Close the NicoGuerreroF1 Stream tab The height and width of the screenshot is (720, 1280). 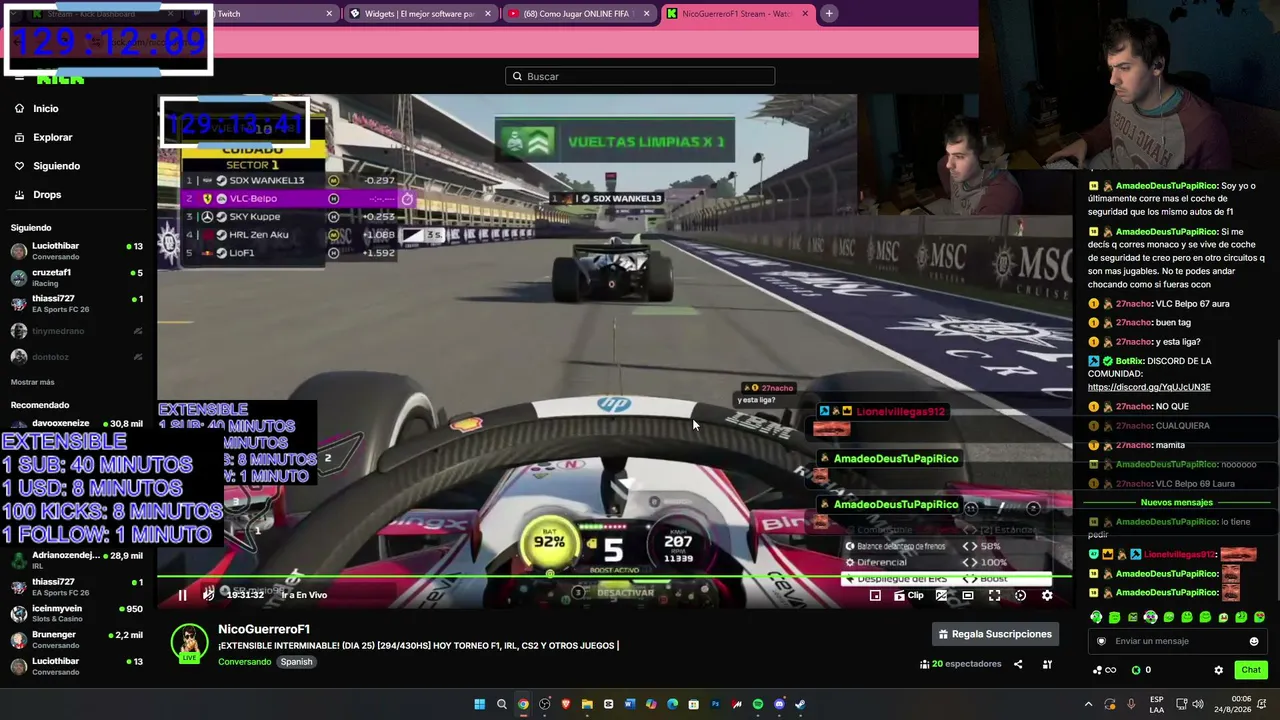pos(805,14)
